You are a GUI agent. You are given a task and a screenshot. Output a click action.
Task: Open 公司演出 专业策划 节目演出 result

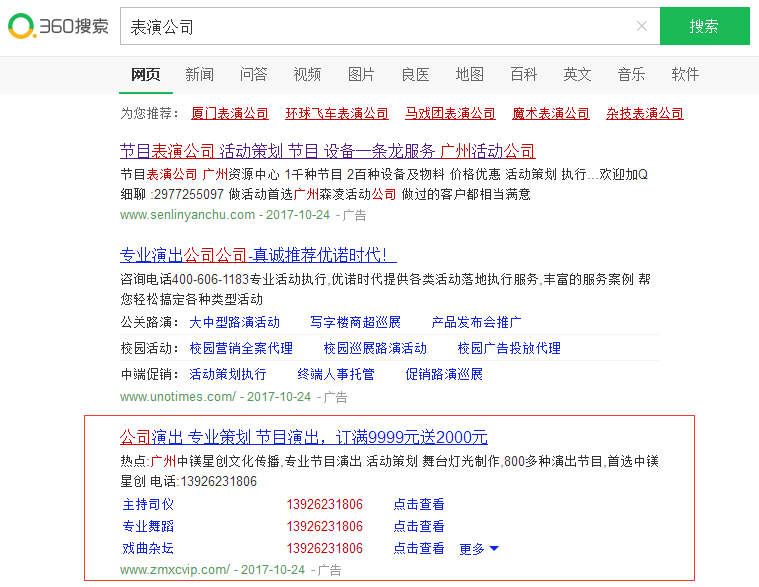[304, 437]
